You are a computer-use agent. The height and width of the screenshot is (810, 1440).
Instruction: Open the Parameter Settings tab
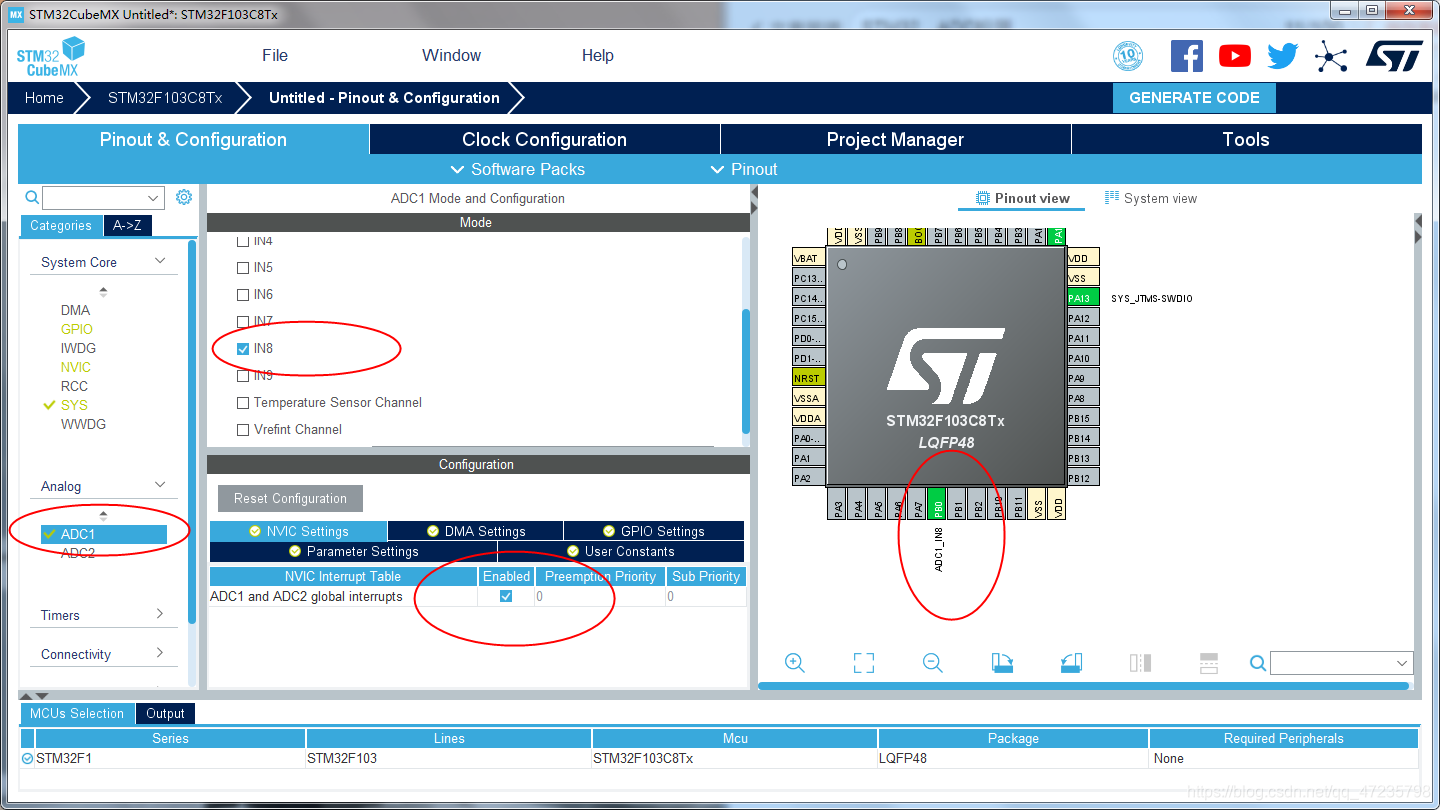tap(353, 551)
